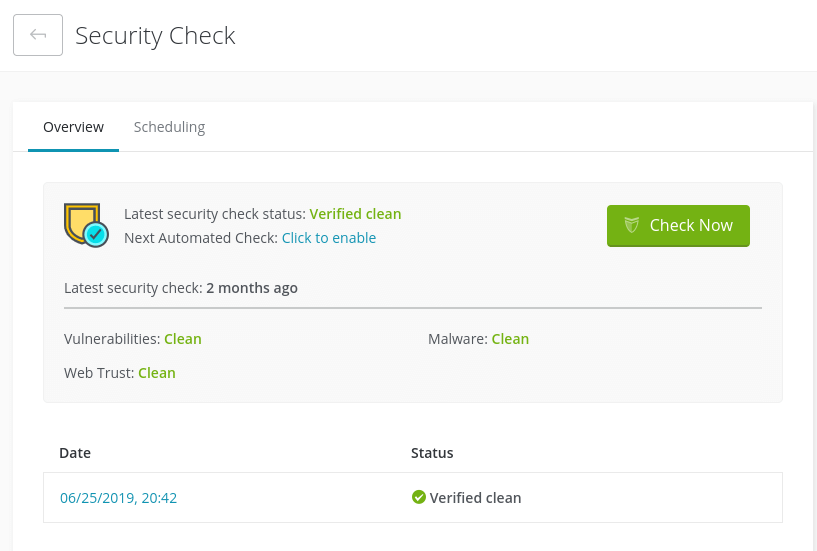
Task: Click the Status column header
Action: pos(432,453)
